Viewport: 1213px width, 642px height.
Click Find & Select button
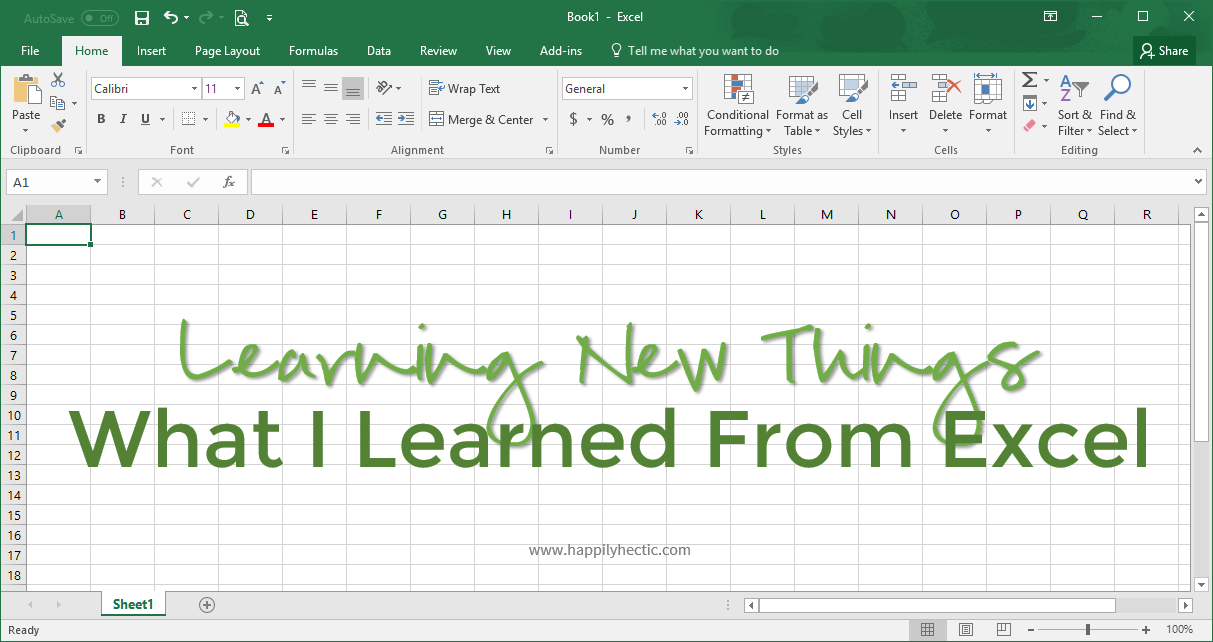(x=1117, y=106)
